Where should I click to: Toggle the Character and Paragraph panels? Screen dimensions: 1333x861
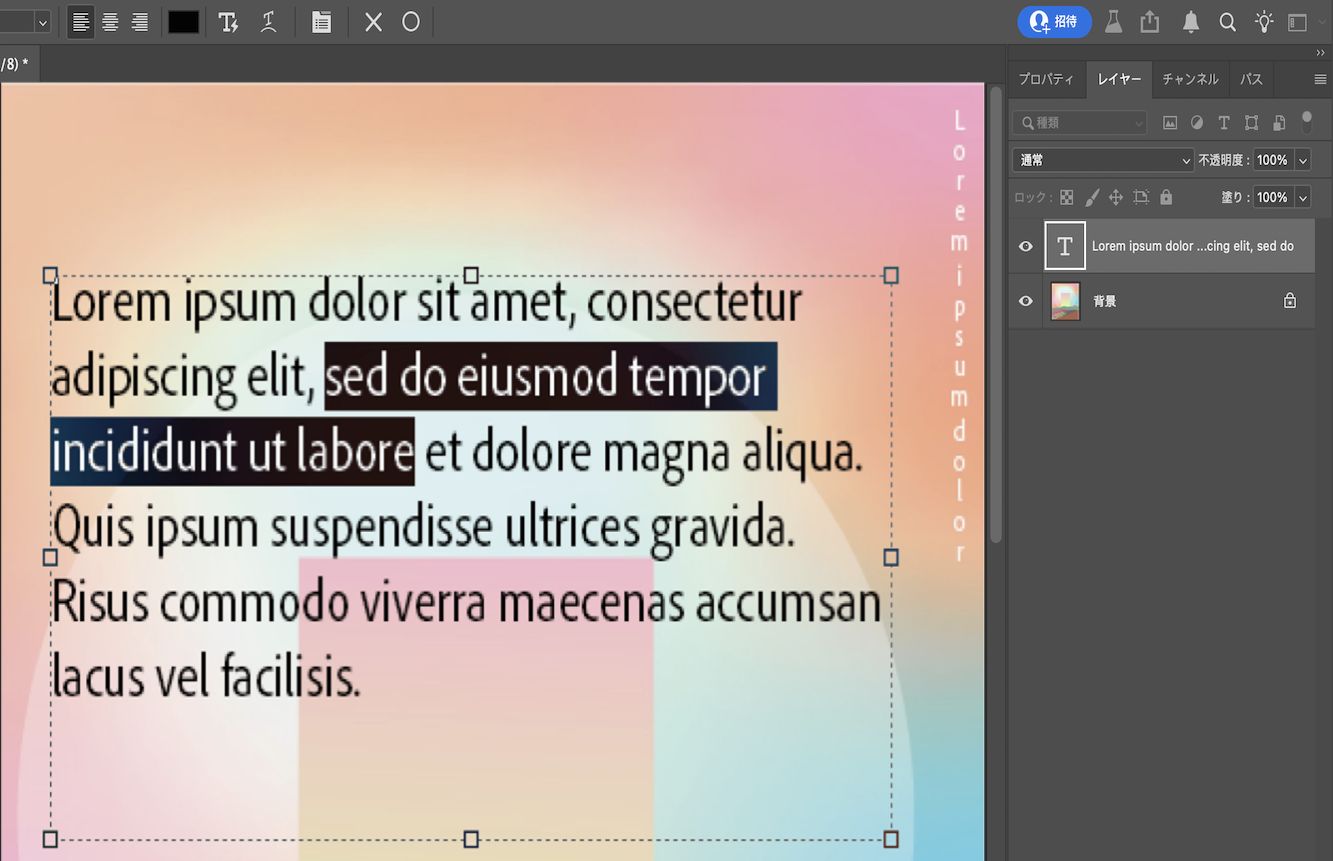(321, 21)
